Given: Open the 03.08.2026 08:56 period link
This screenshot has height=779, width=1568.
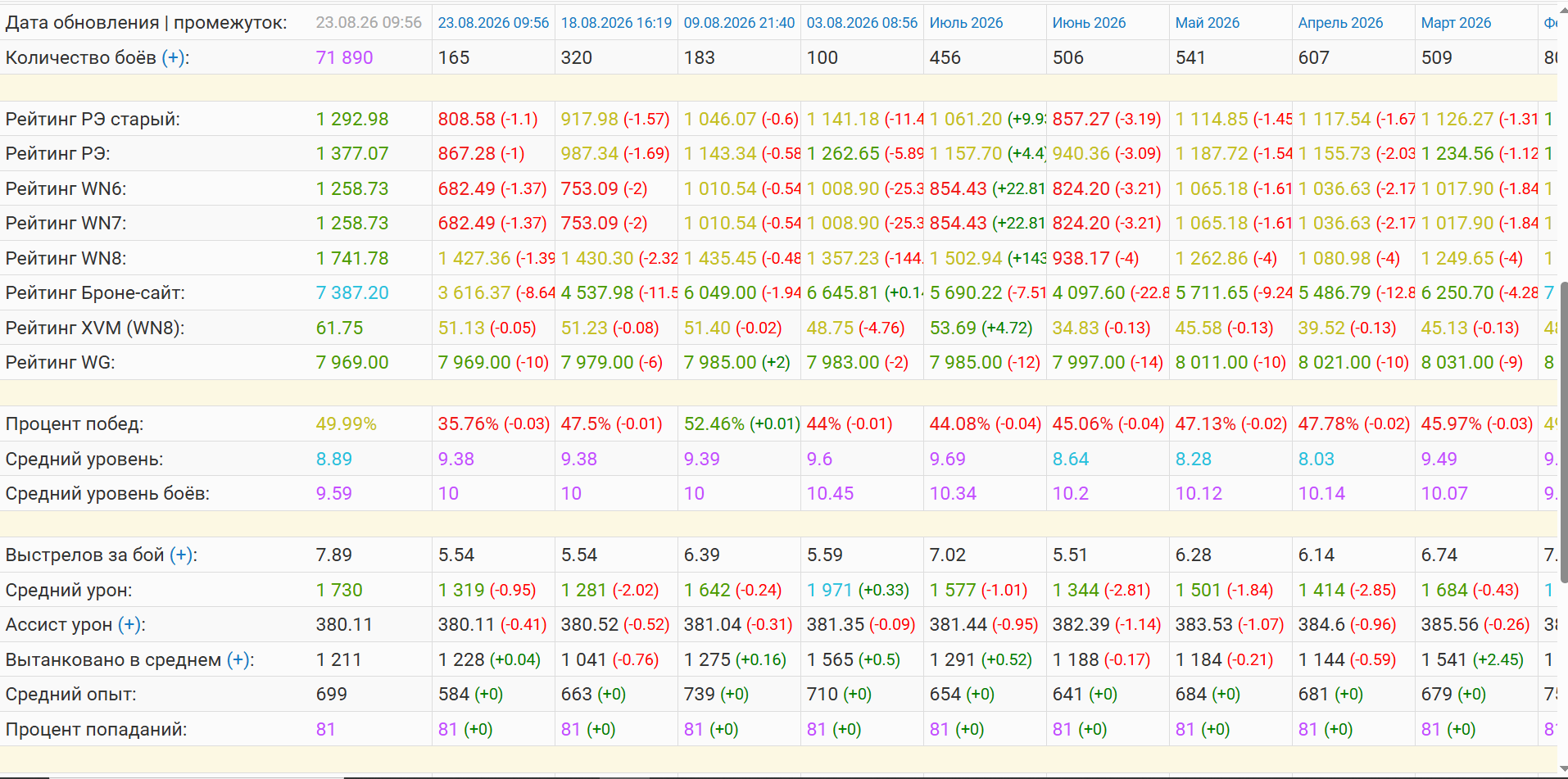Looking at the screenshot, I should tap(862, 23).
